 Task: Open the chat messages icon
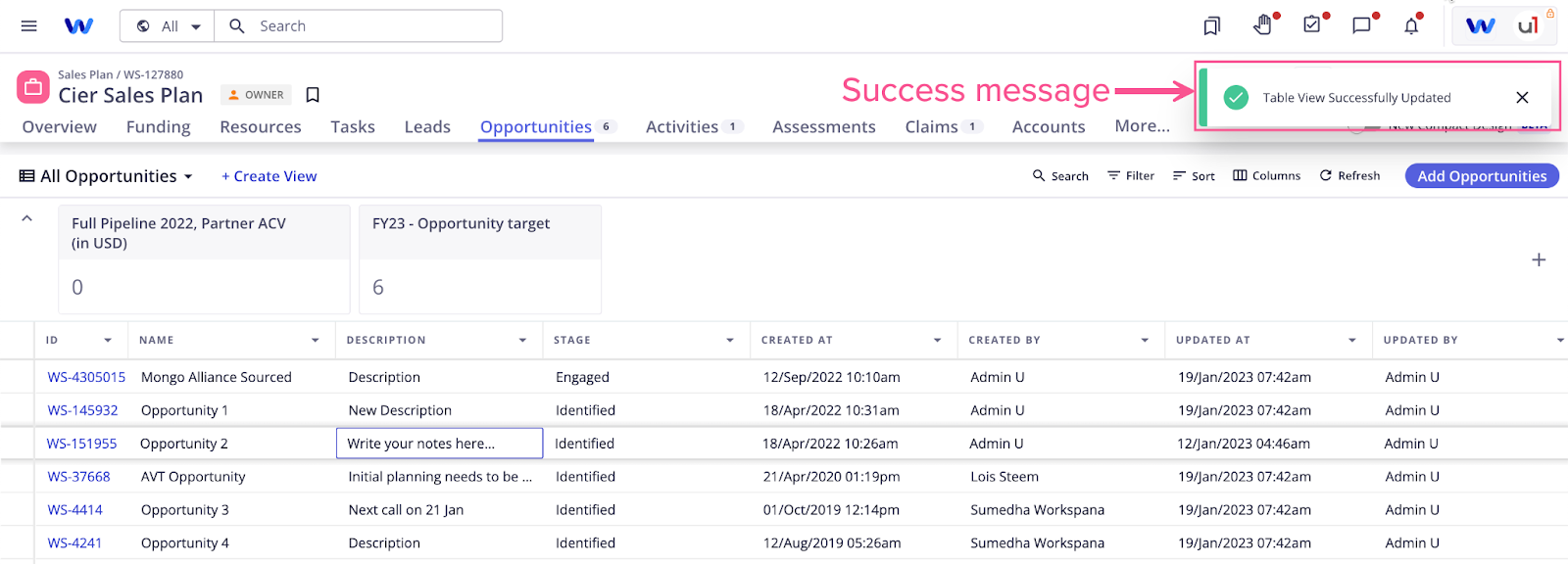(1361, 25)
